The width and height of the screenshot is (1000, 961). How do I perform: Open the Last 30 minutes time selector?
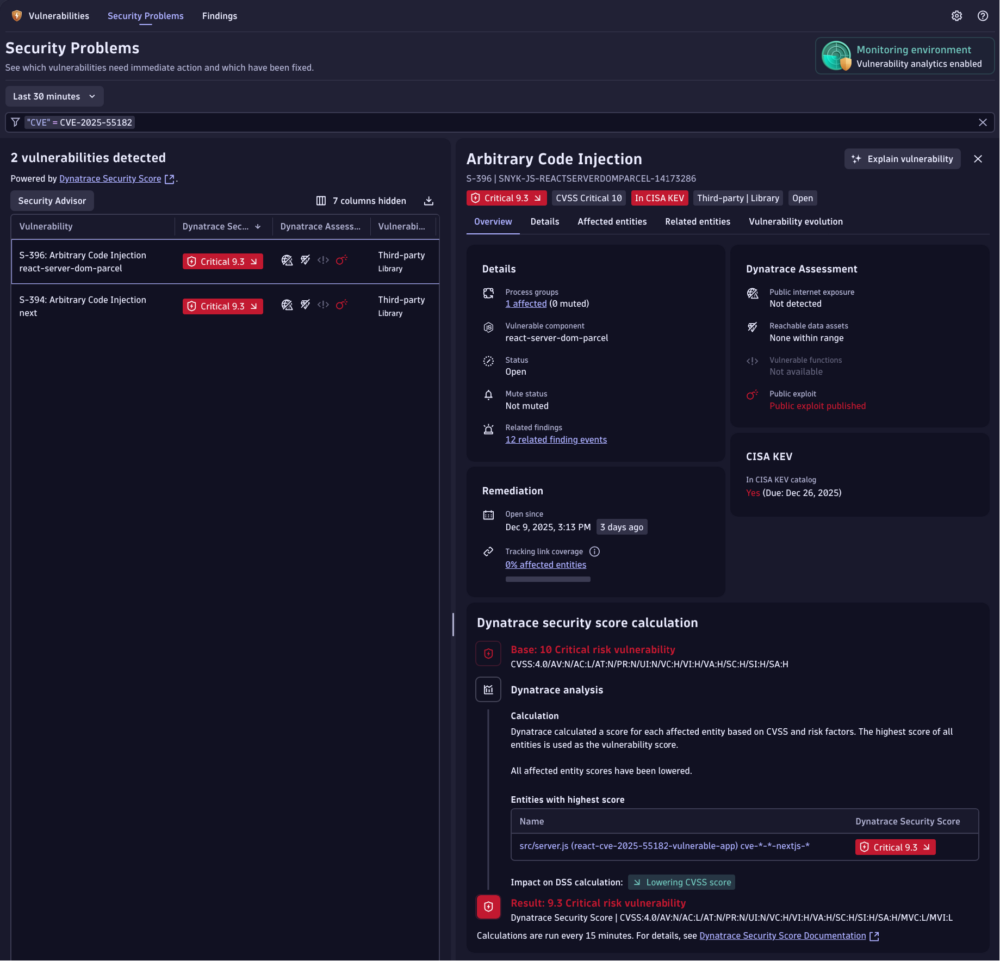point(53,95)
